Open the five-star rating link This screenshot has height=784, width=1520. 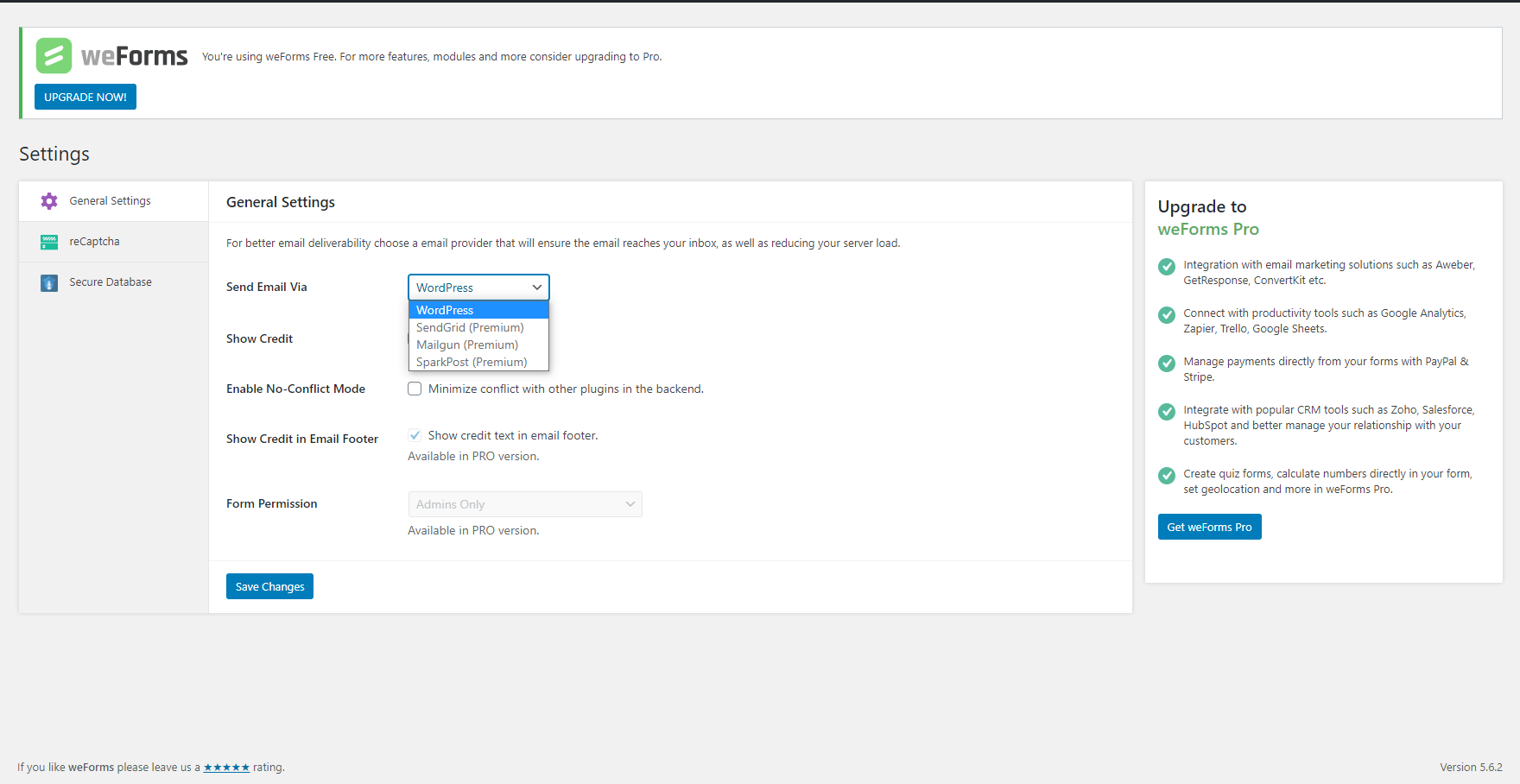pyautogui.click(x=226, y=767)
